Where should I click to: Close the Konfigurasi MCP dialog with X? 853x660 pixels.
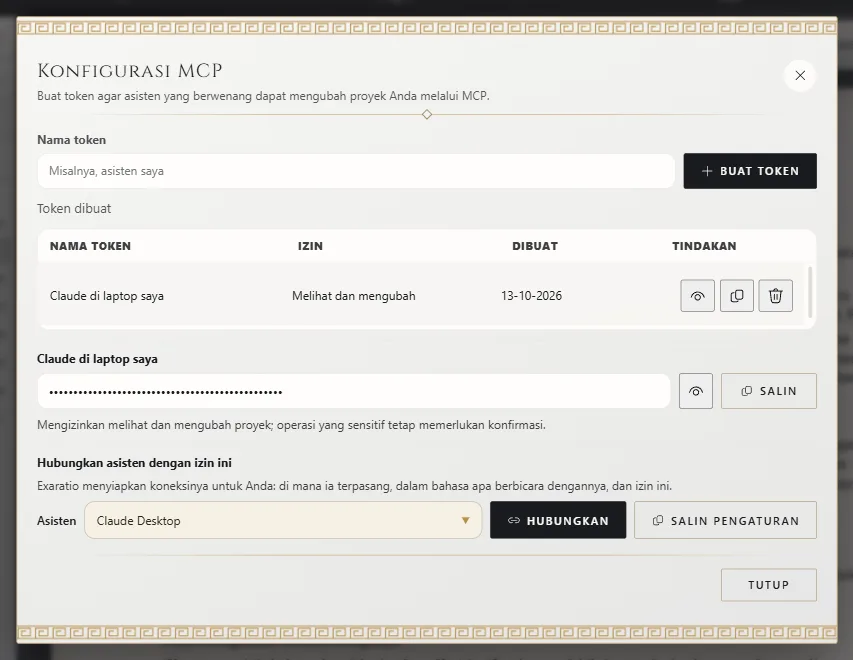pyautogui.click(x=800, y=76)
